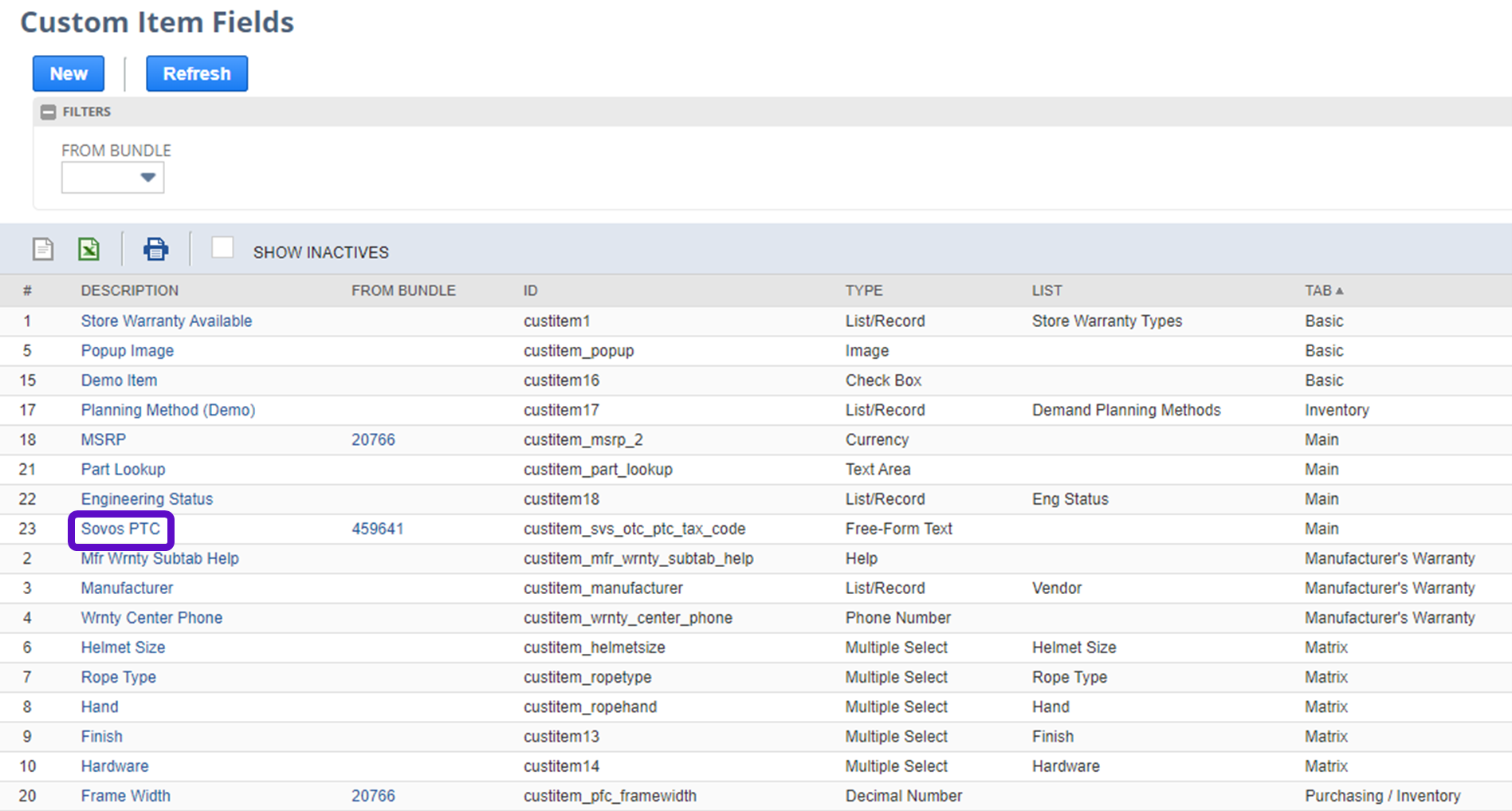Image resolution: width=1512 pixels, height=811 pixels.
Task: Click bundle 20766 link in MSRP row
Action: [x=373, y=439]
